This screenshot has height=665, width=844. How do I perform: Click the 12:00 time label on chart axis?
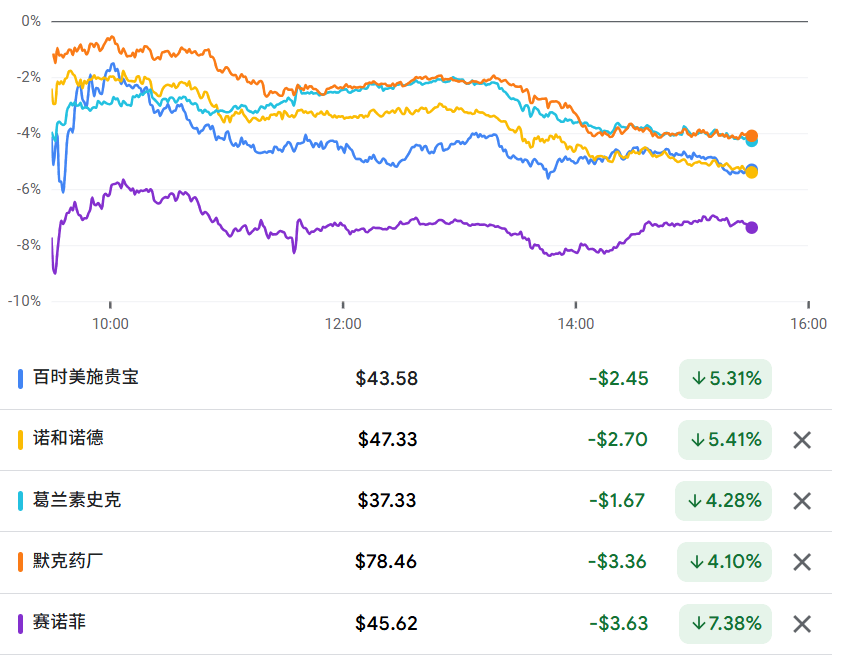click(343, 324)
